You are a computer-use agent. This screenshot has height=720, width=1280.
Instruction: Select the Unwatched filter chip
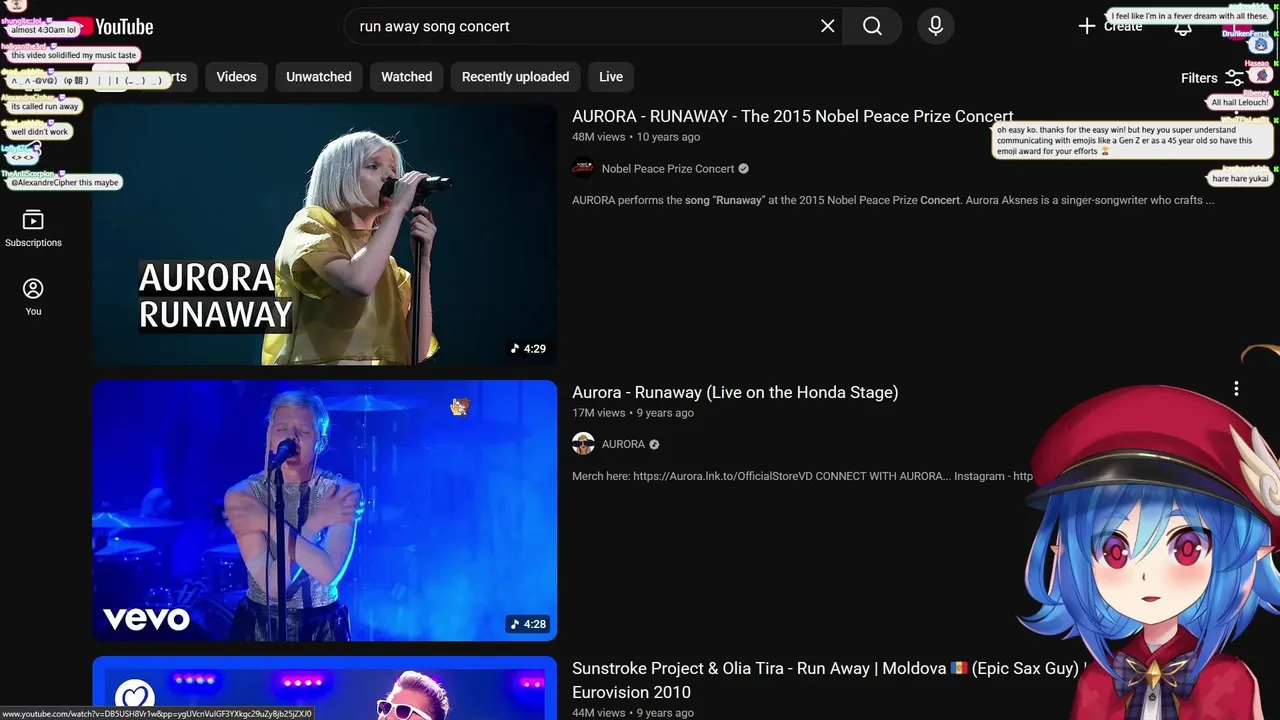319,77
